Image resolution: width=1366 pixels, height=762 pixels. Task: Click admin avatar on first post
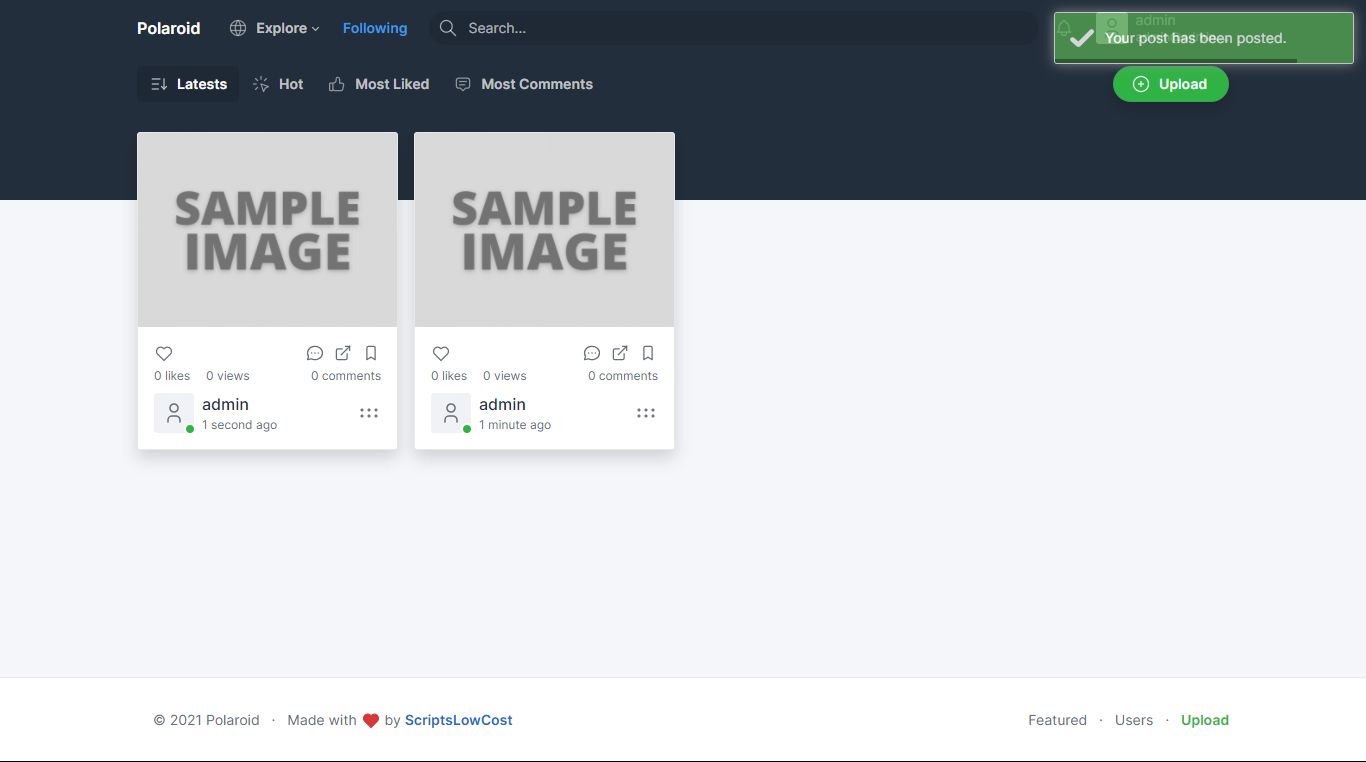(174, 413)
